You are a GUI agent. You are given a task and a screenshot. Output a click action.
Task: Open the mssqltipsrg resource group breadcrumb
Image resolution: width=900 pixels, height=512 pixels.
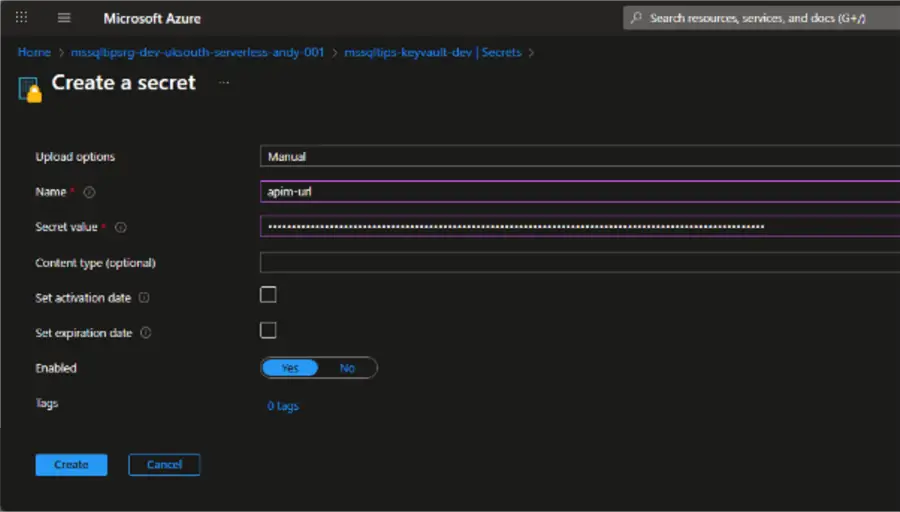[x=197, y=52]
